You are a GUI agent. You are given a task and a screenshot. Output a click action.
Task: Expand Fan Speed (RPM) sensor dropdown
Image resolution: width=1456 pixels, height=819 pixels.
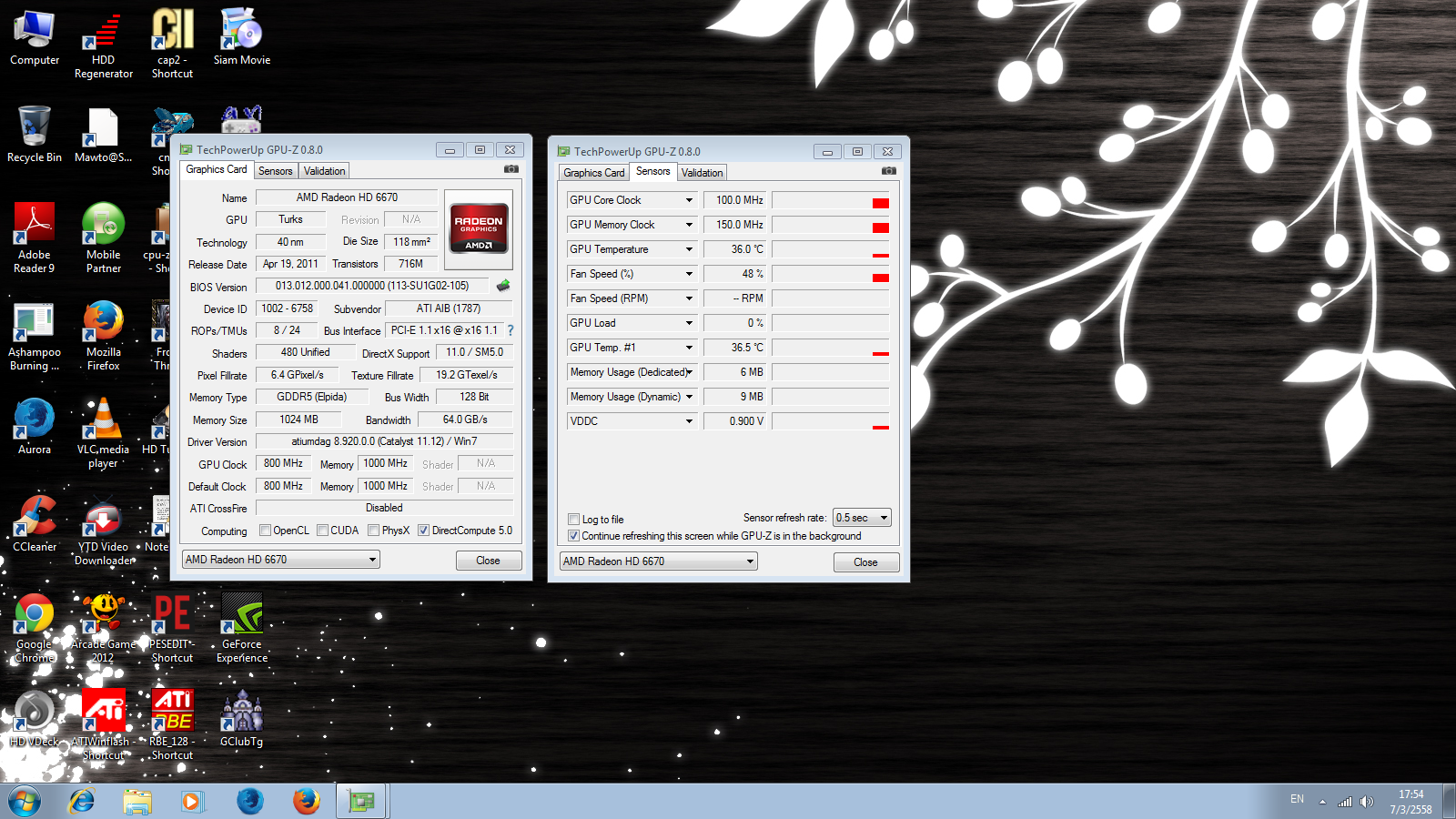(x=689, y=298)
